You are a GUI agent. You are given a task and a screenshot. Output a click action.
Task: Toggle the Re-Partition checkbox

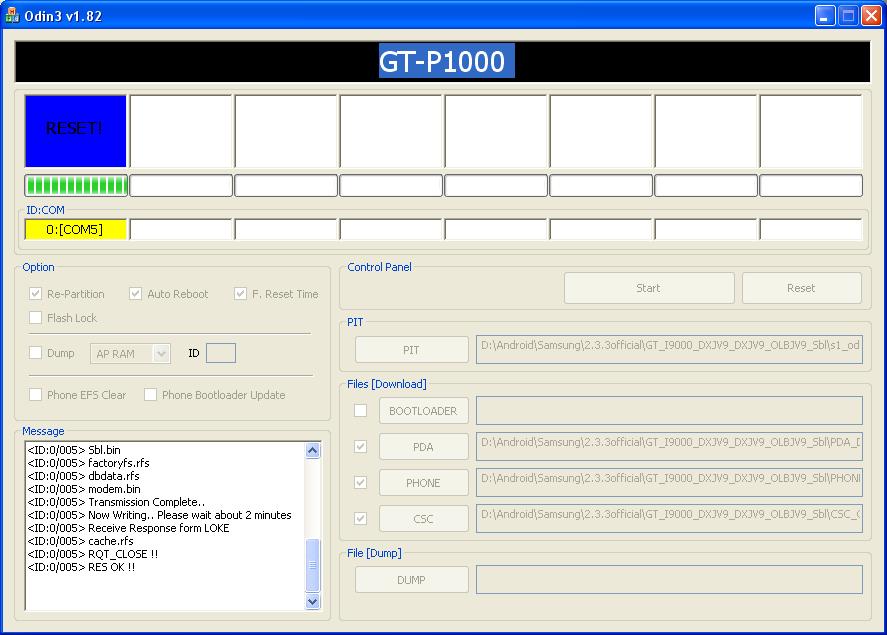(36, 293)
